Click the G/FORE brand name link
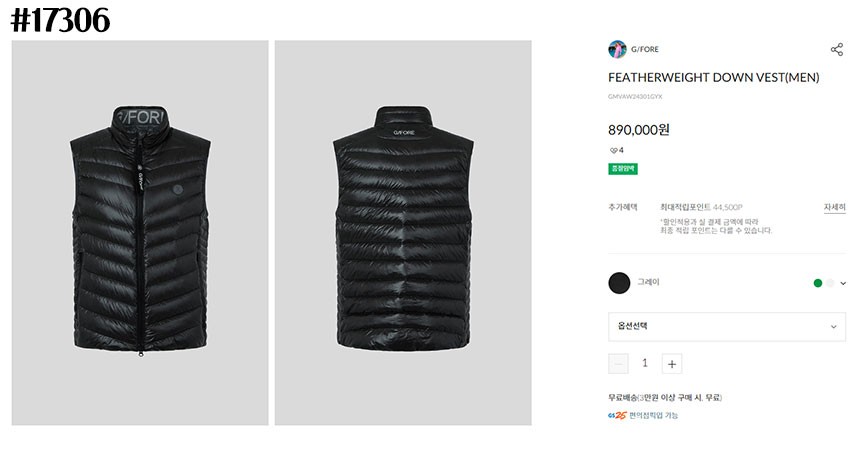This screenshot has width=860, height=467. tap(645, 49)
